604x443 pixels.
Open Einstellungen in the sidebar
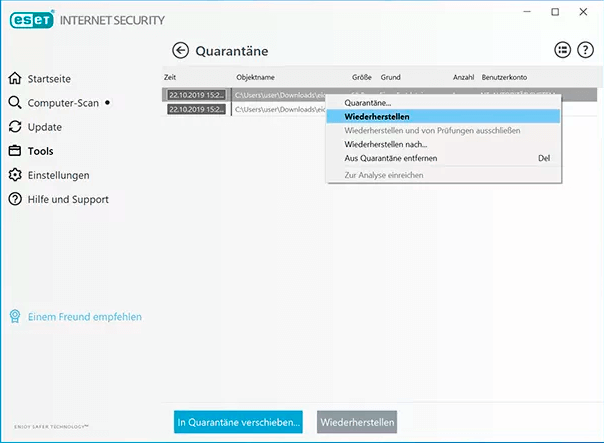pyautogui.click(x=59, y=175)
